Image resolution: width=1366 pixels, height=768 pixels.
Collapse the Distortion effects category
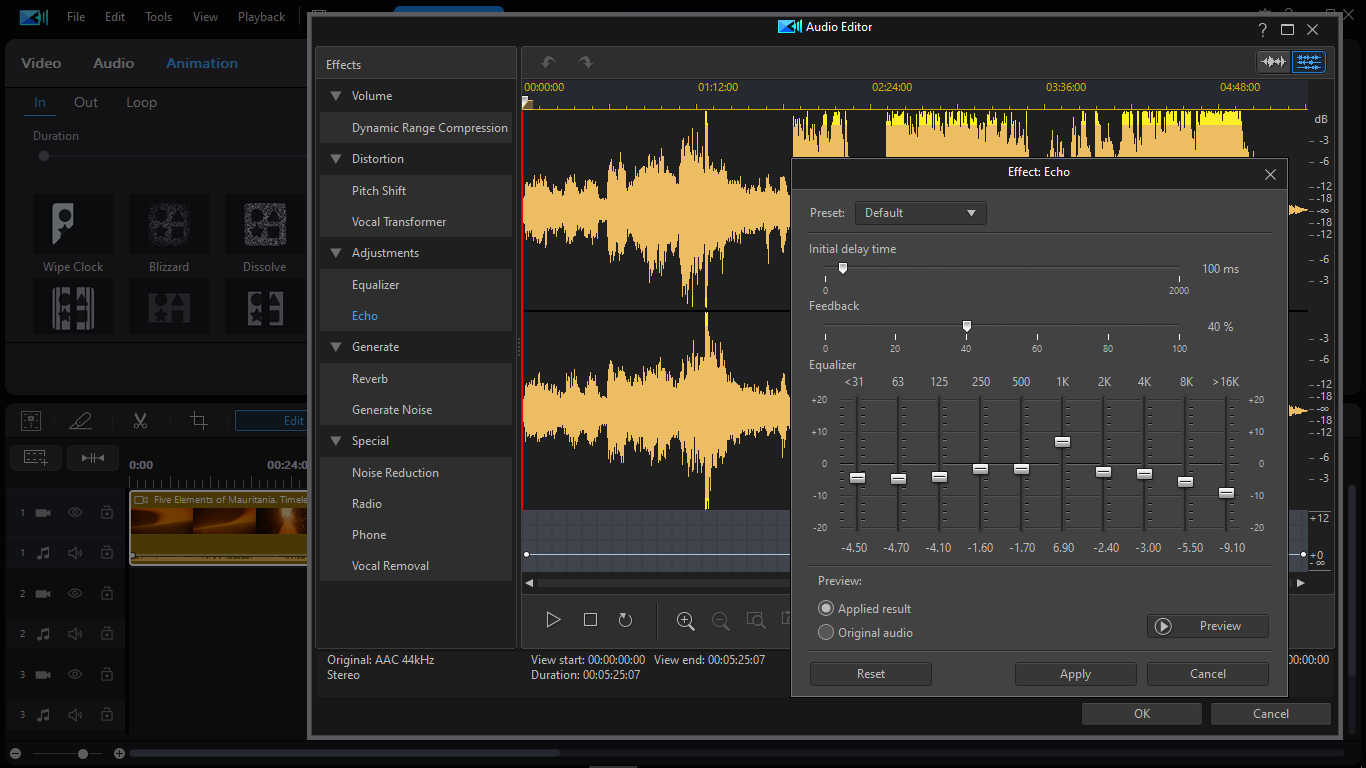click(336, 159)
